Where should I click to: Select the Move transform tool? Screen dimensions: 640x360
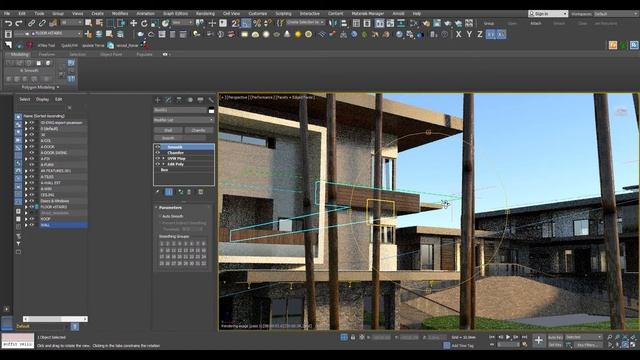(x=133, y=23)
